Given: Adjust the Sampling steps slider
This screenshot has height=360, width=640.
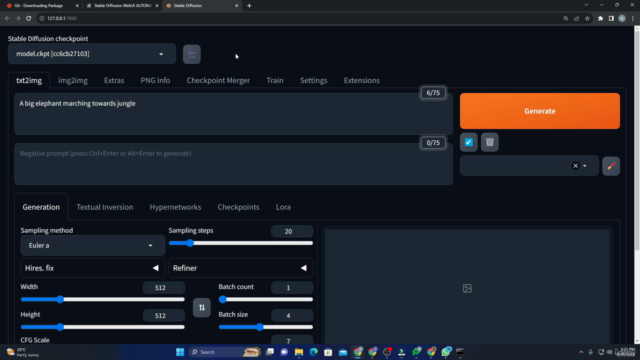Looking at the screenshot, I should [x=241, y=243].
